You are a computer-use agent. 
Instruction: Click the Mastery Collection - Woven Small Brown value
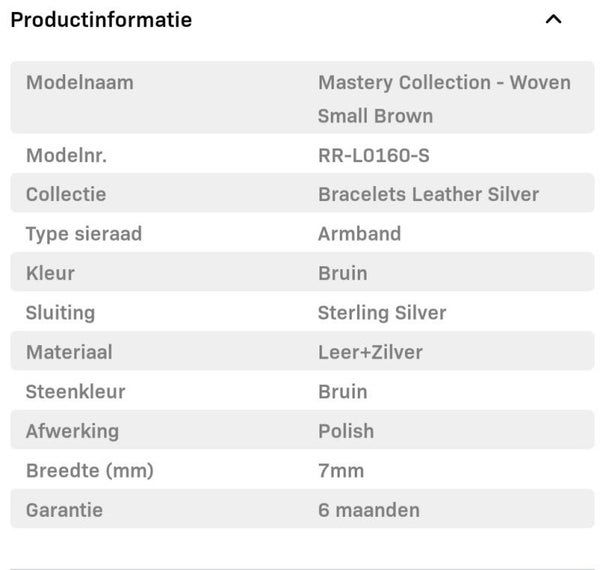(444, 98)
